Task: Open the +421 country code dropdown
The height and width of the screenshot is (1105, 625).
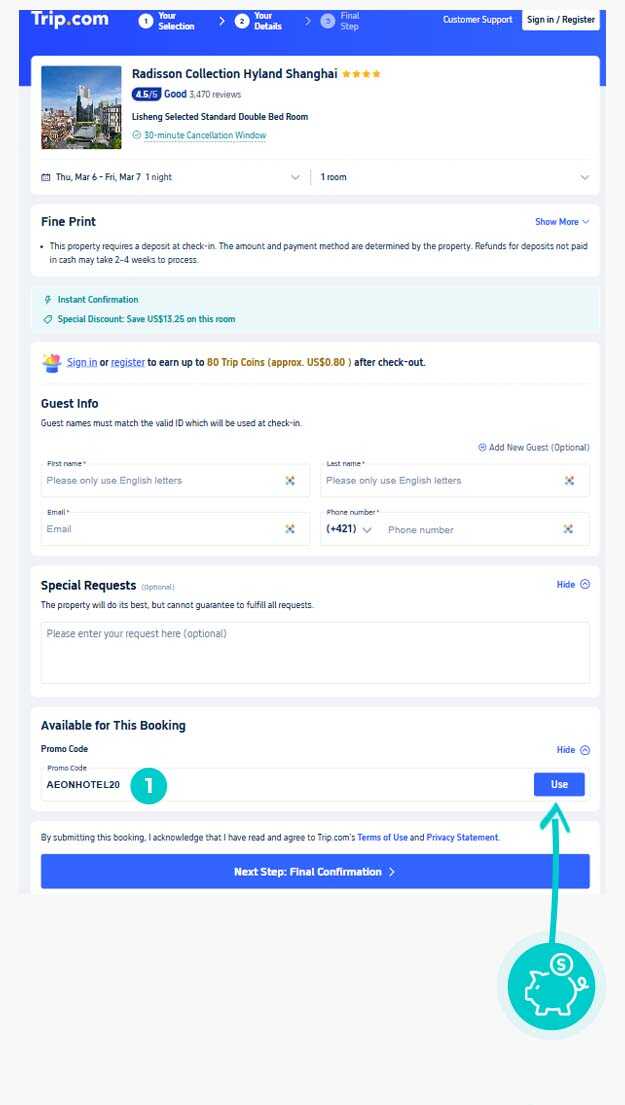Action: 349,529
